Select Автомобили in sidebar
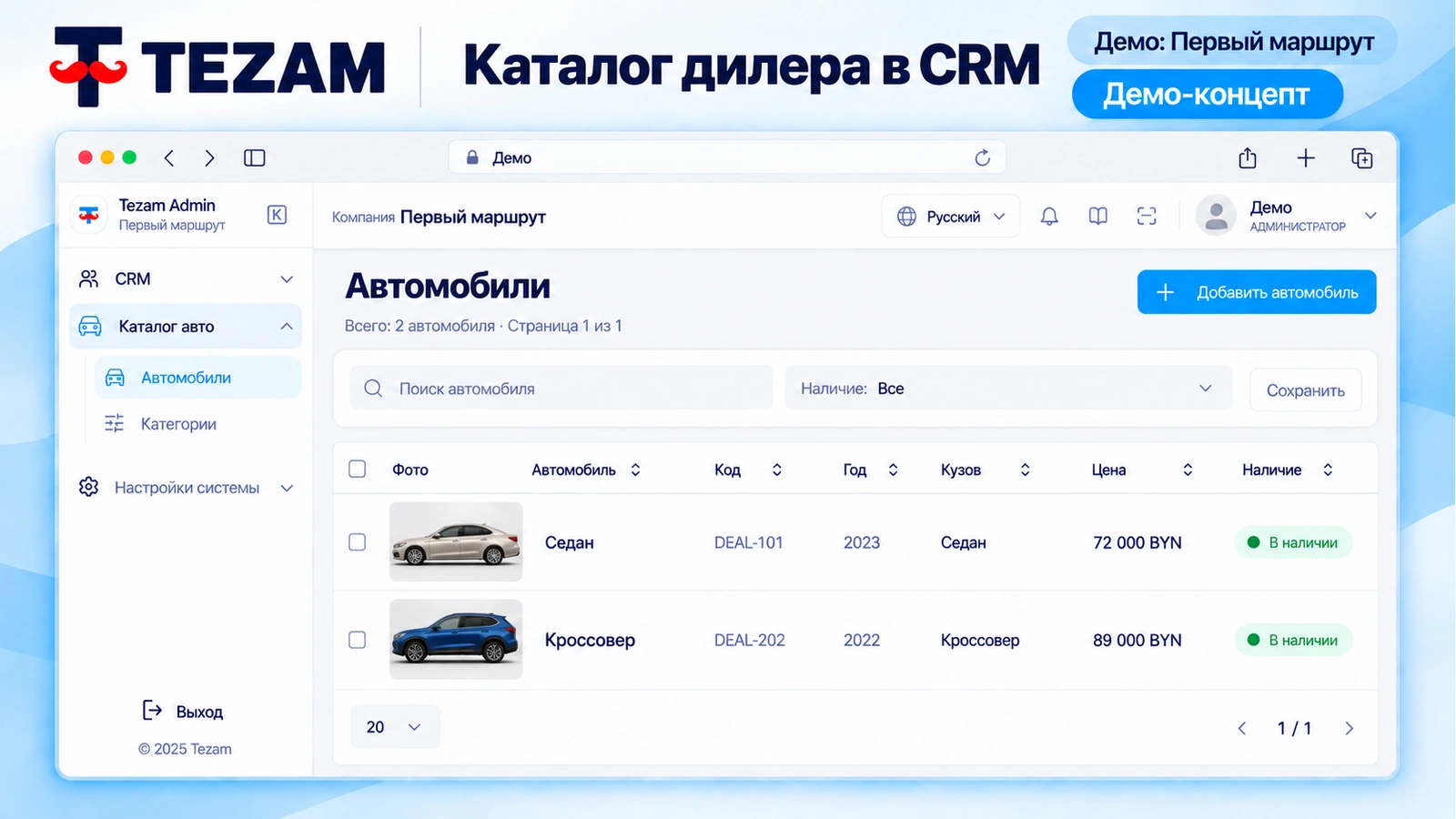This screenshot has height=819, width=1456. (x=197, y=378)
